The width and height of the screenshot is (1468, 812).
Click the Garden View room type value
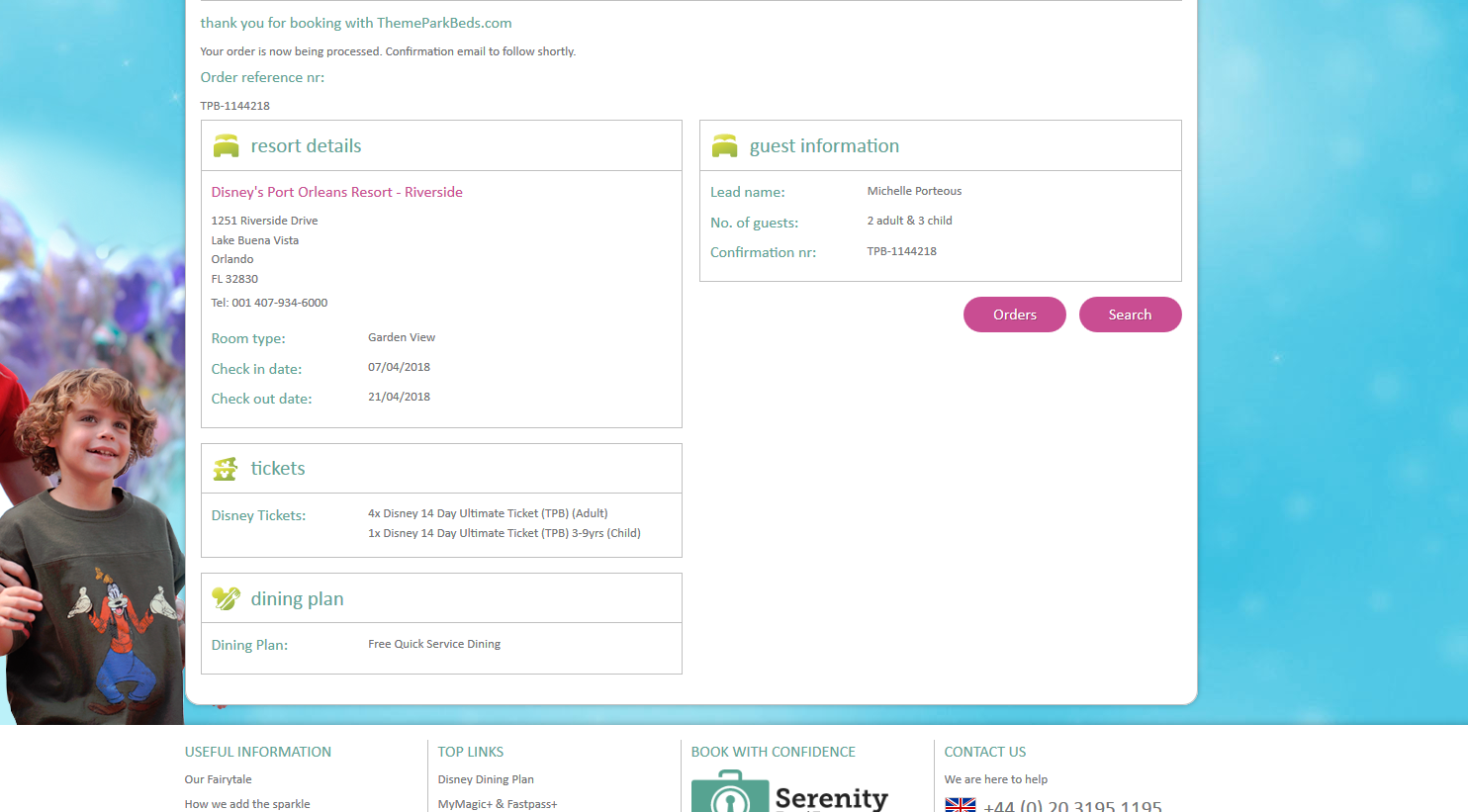click(x=402, y=337)
